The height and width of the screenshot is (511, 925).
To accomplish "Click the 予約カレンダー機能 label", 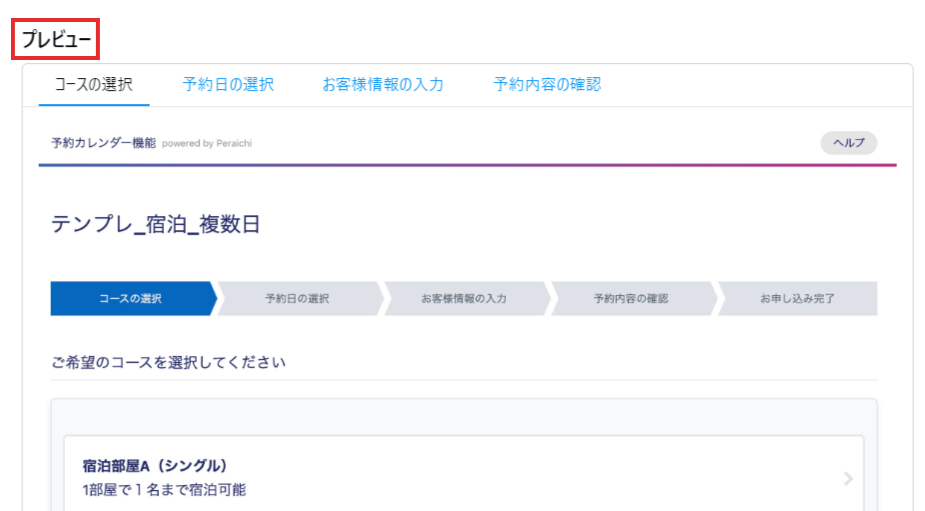I will click(104, 143).
